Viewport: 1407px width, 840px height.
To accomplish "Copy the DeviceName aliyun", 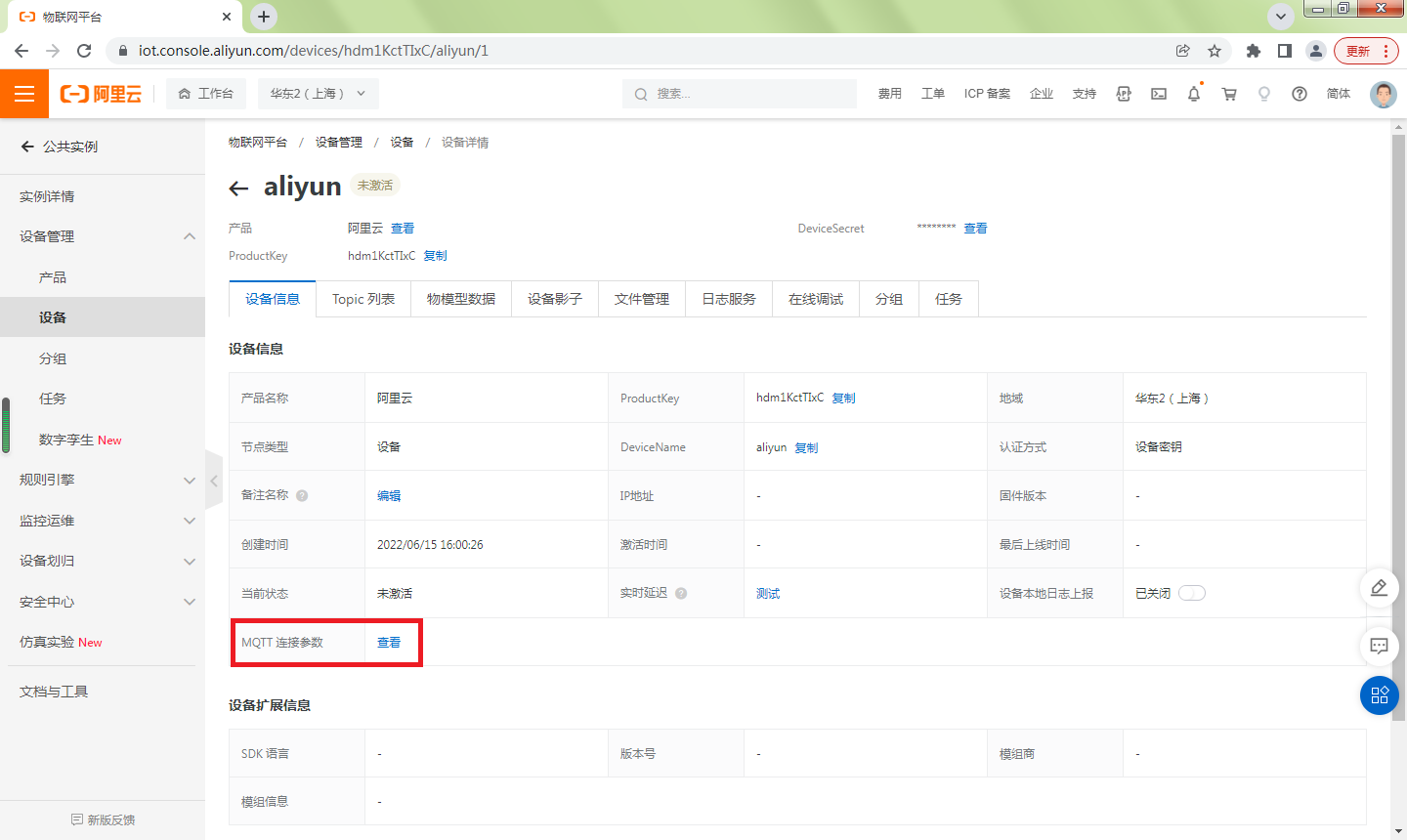I will (x=806, y=447).
